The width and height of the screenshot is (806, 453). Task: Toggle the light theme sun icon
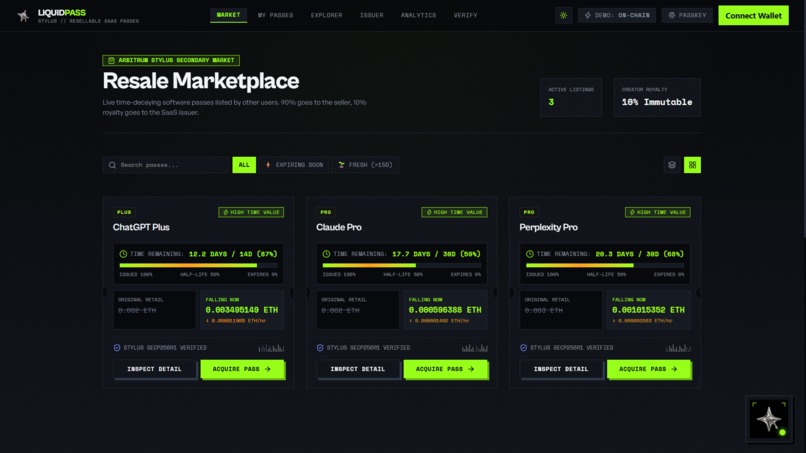tap(563, 15)
